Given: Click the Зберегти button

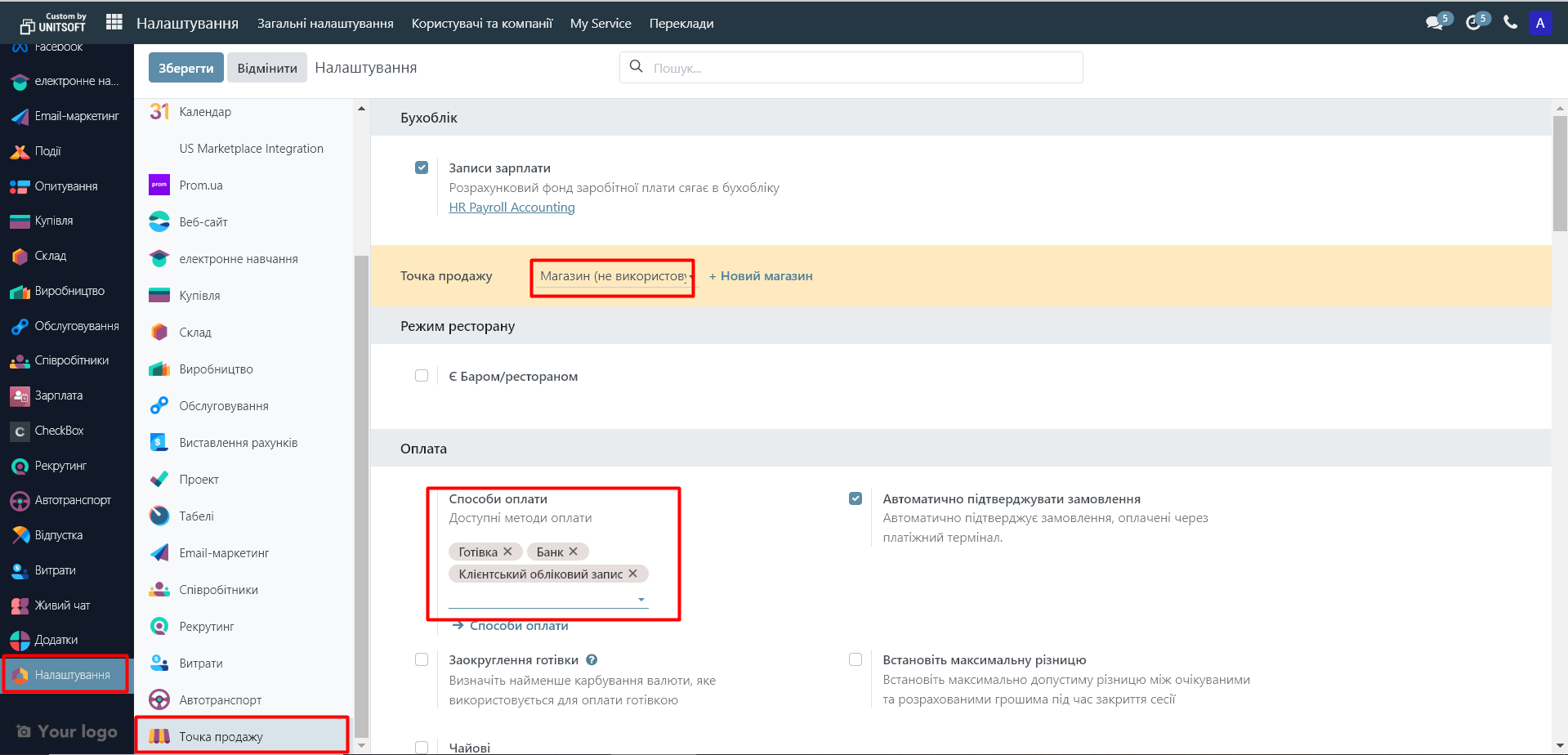Looking at the screenshot, I should [185, 68].
